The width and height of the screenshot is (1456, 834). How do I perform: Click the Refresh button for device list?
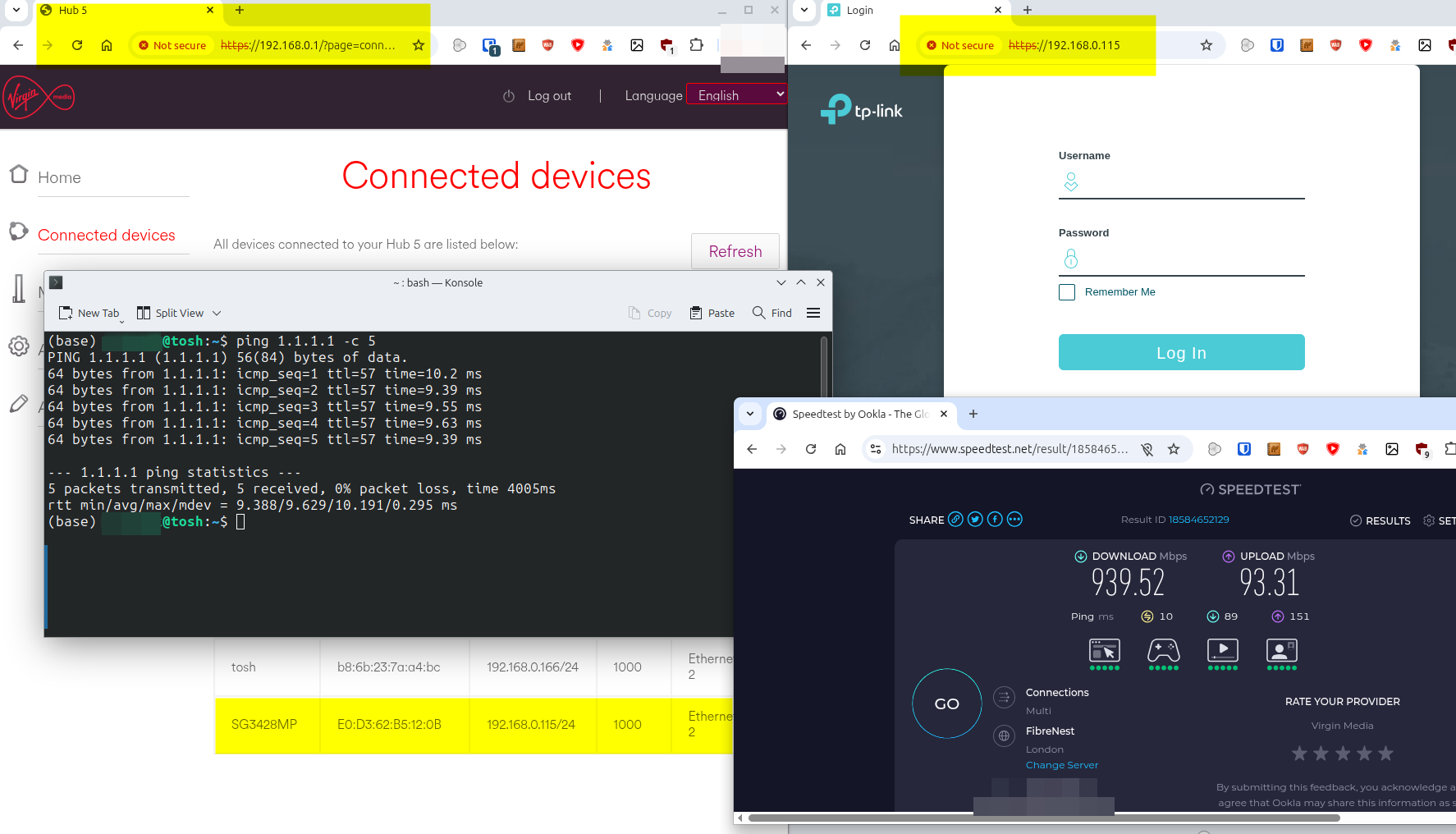(x=735, y=251)
